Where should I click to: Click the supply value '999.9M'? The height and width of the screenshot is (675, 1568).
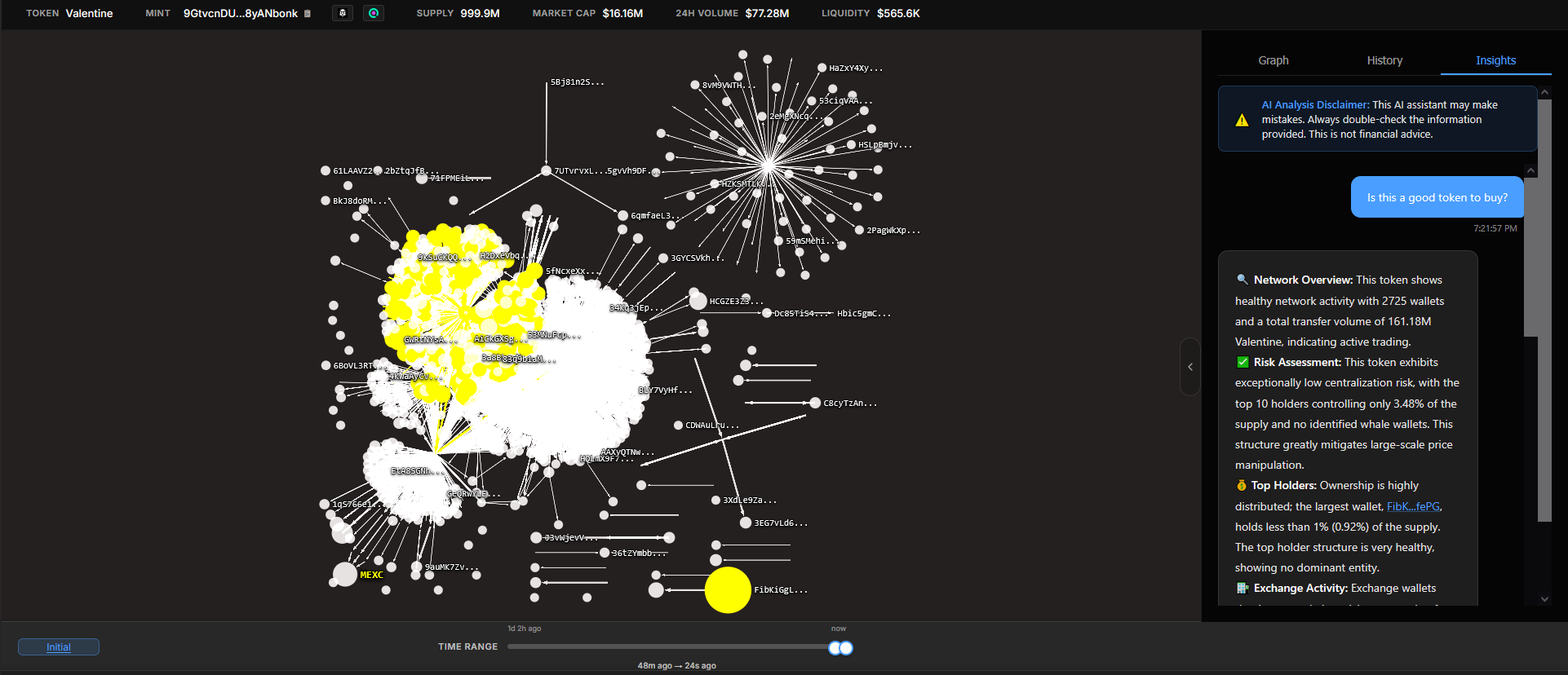click(x=481, y=13)
